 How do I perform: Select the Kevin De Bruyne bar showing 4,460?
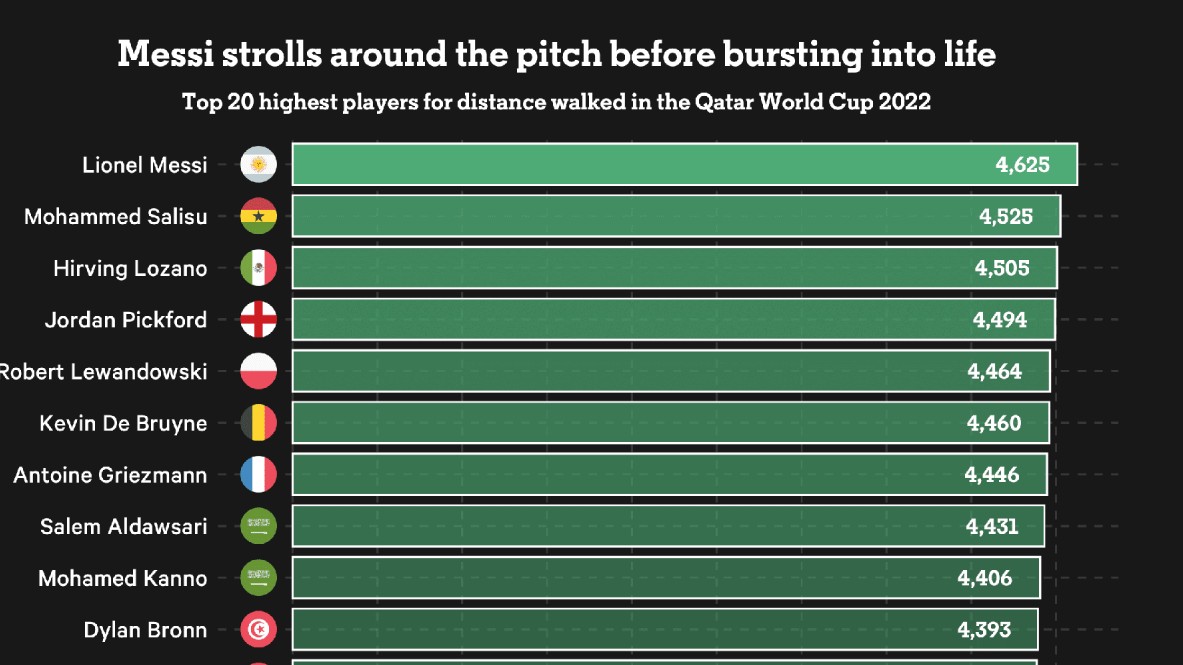tap(670, 423)
